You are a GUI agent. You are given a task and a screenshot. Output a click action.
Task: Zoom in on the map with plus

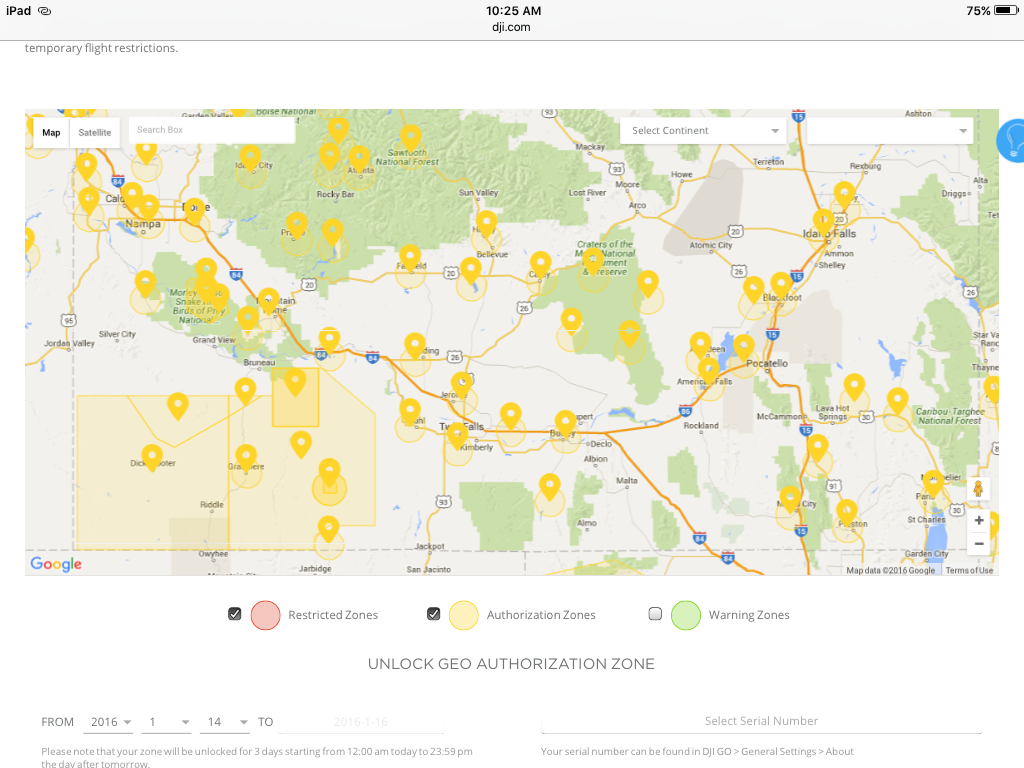[978, 520]
